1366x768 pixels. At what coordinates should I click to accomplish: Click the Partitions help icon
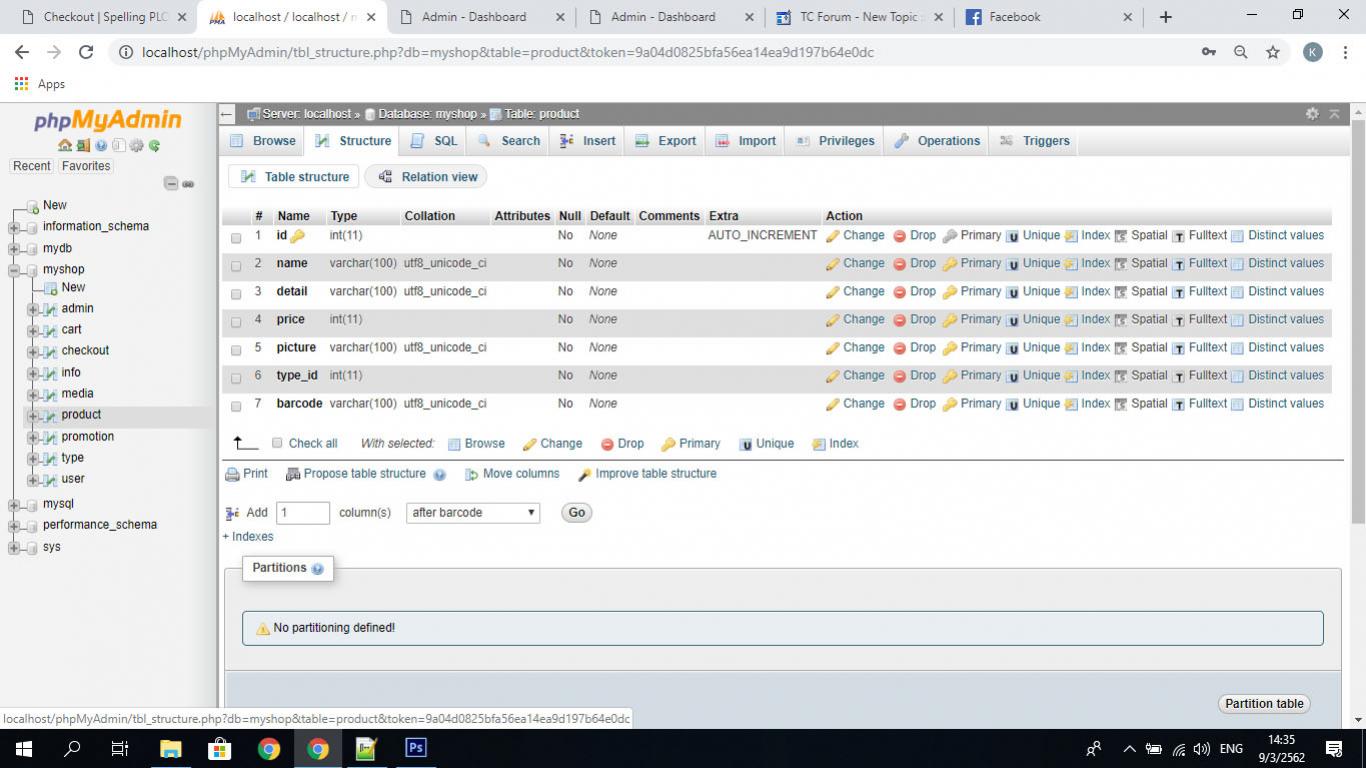(317, 569)
